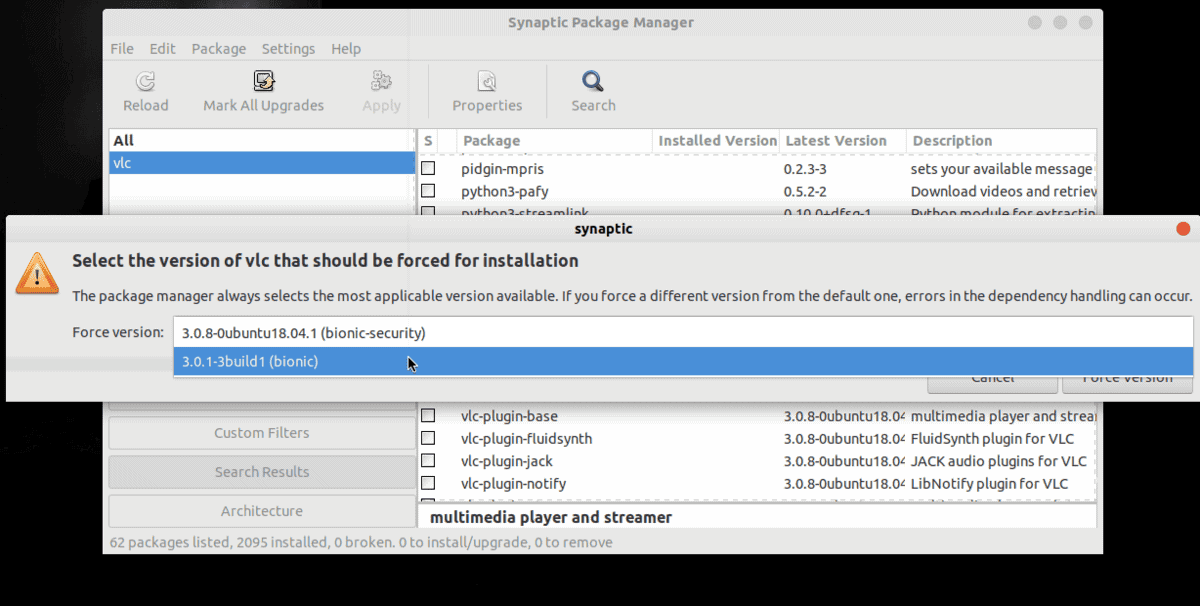Open the Edit menu

(162, 49)
